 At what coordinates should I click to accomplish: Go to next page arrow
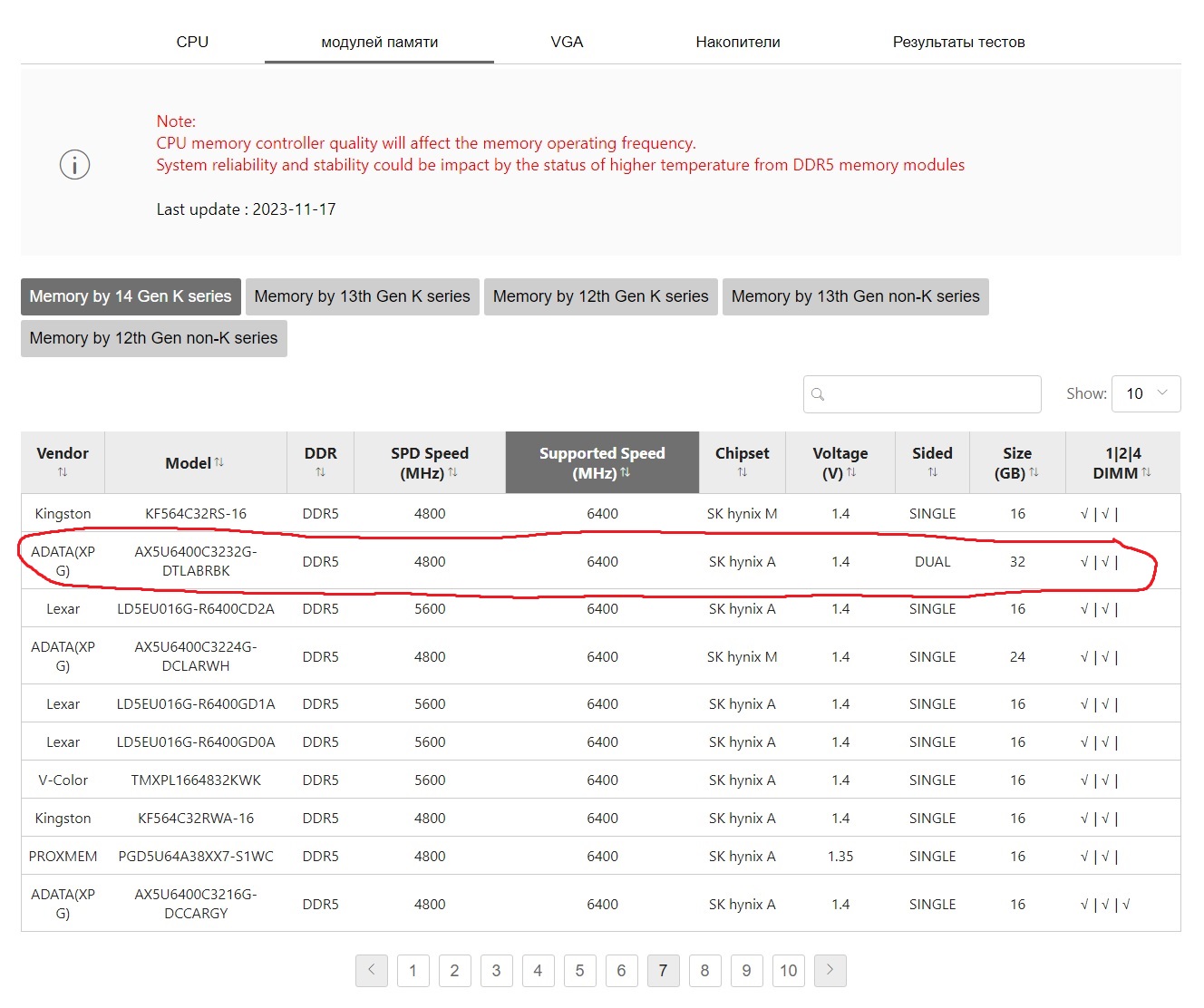click(830, 970)
